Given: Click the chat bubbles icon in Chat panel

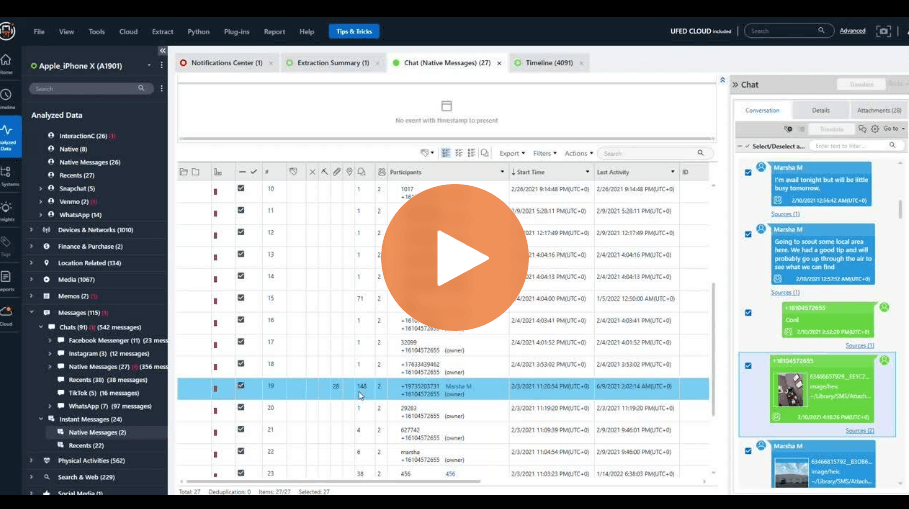Looking at the screenshot, I should tap(862, 129).
